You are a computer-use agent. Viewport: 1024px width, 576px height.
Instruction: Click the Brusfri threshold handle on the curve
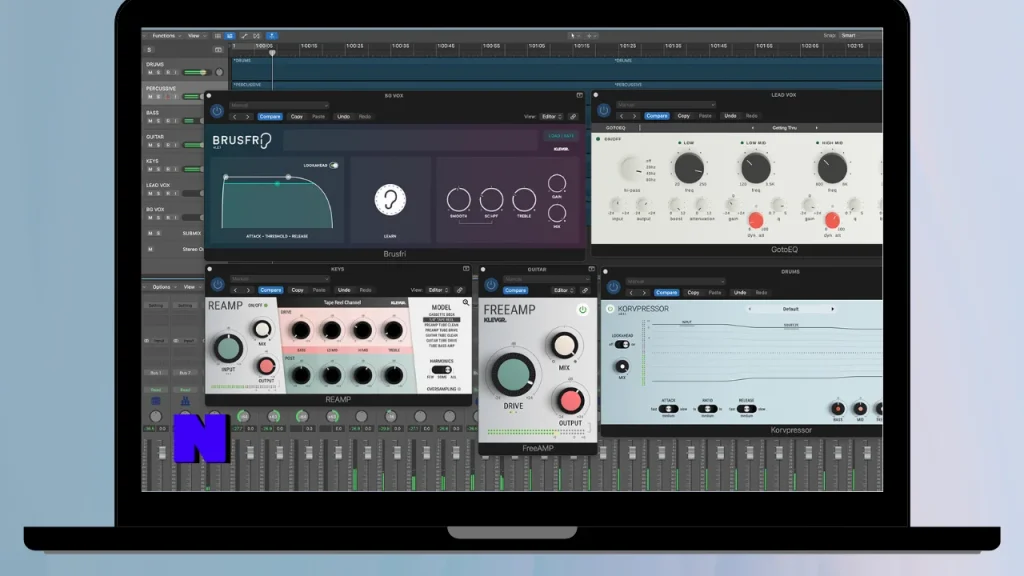(277, 184)
